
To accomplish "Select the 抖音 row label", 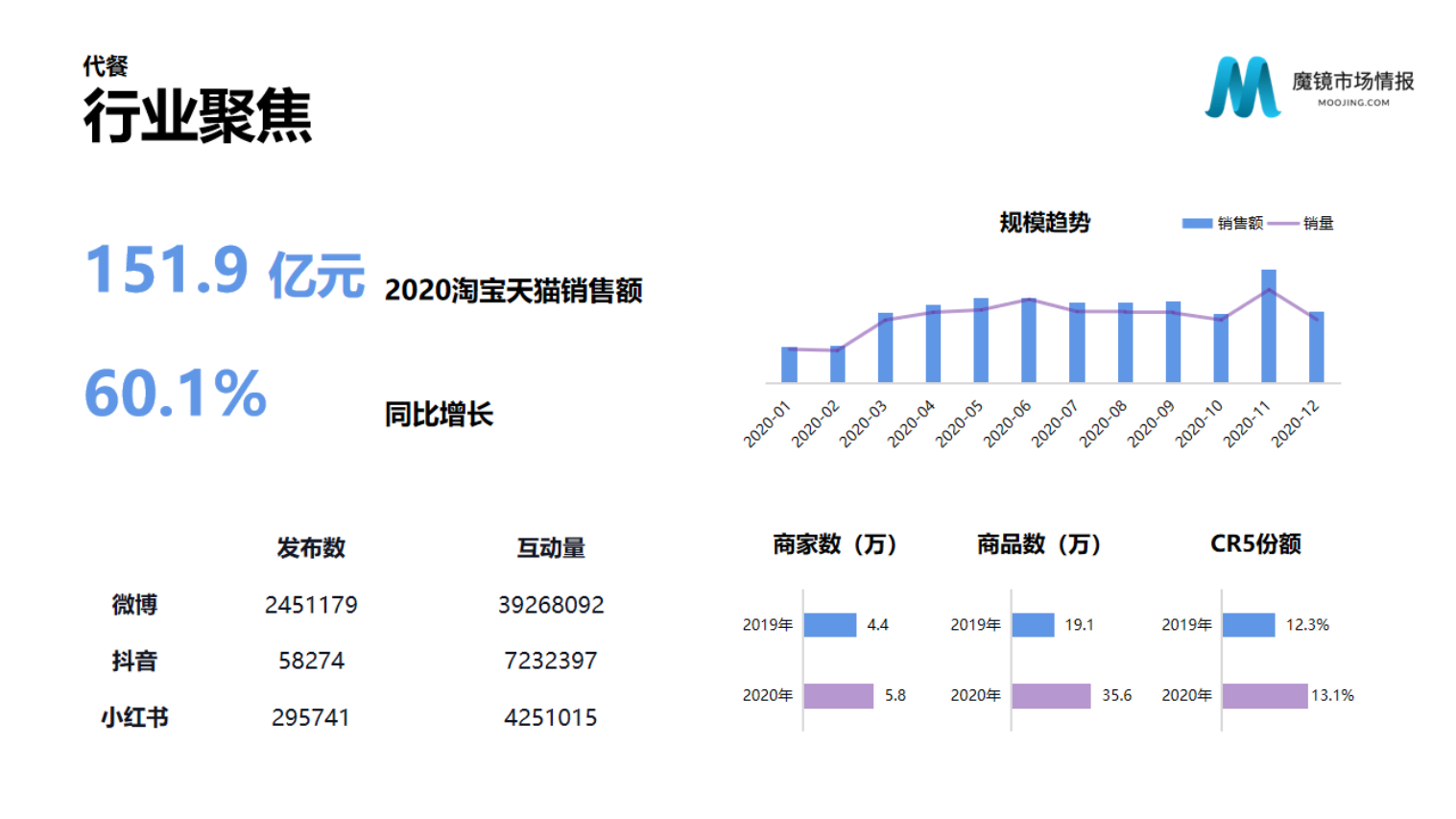I will point(134,661).
